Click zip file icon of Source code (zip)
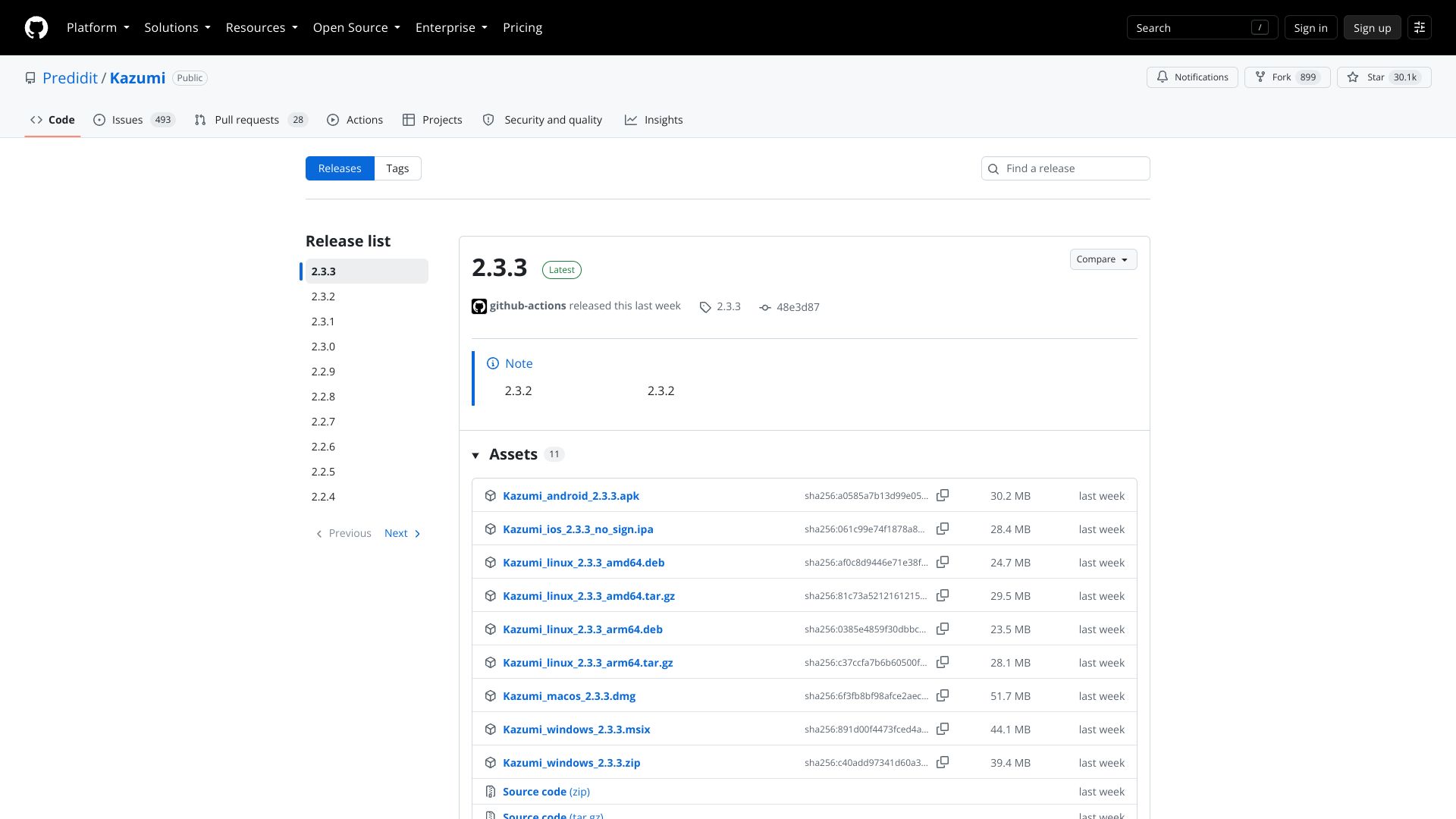Image resolution: width=1456 pixels, height=819 pixels. click(x=491, y=792)
